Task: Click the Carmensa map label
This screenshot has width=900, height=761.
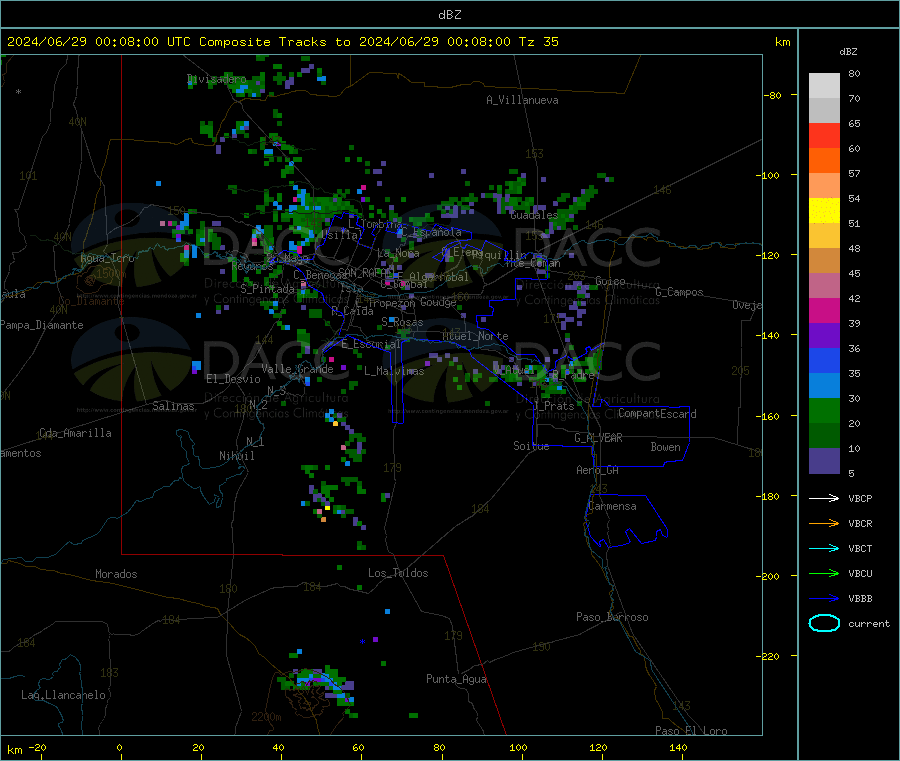Action: point(612,506)
